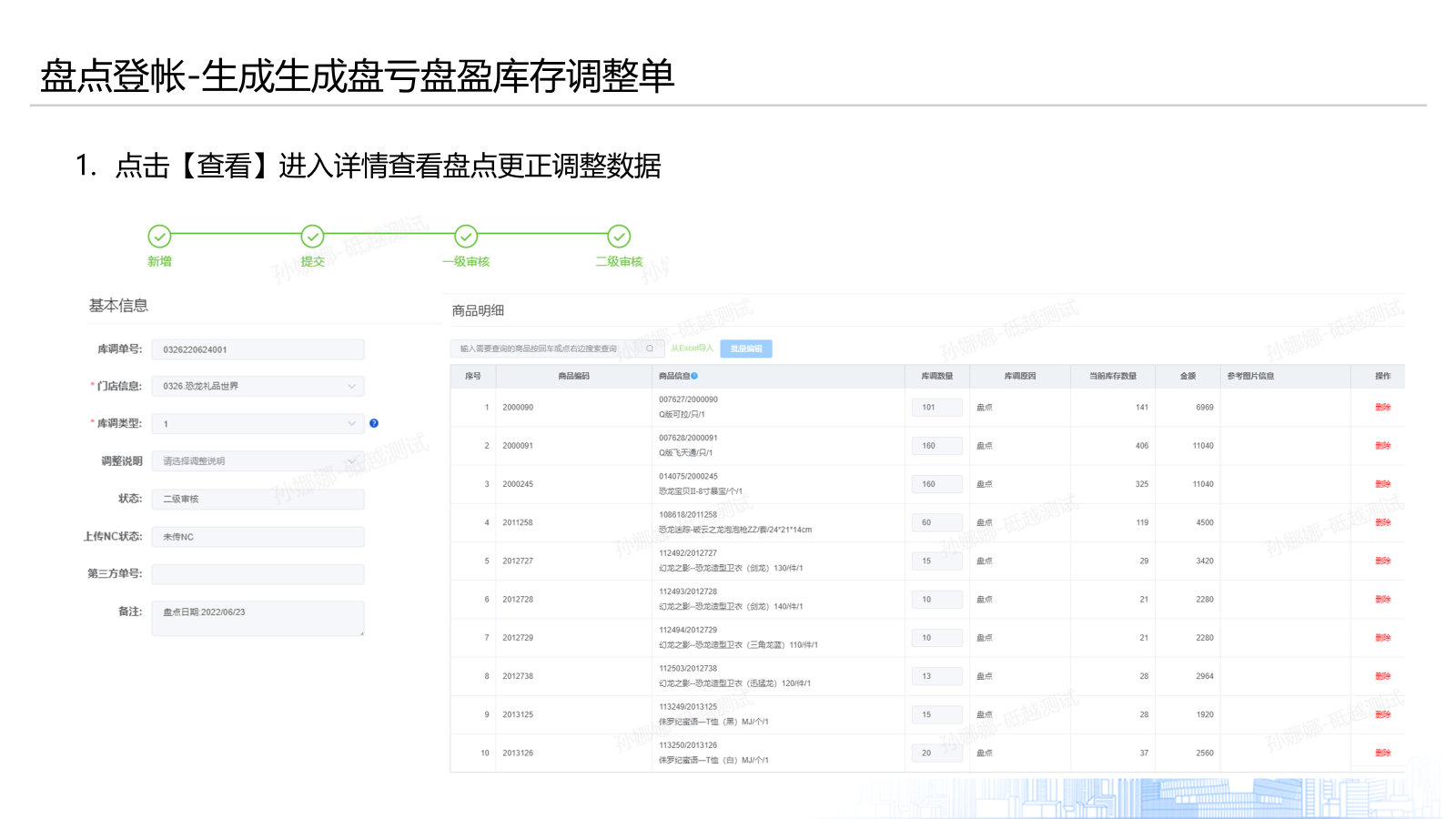Click the 第三方单号 input field
This screenshot has height=819, width=1456.
258,574
